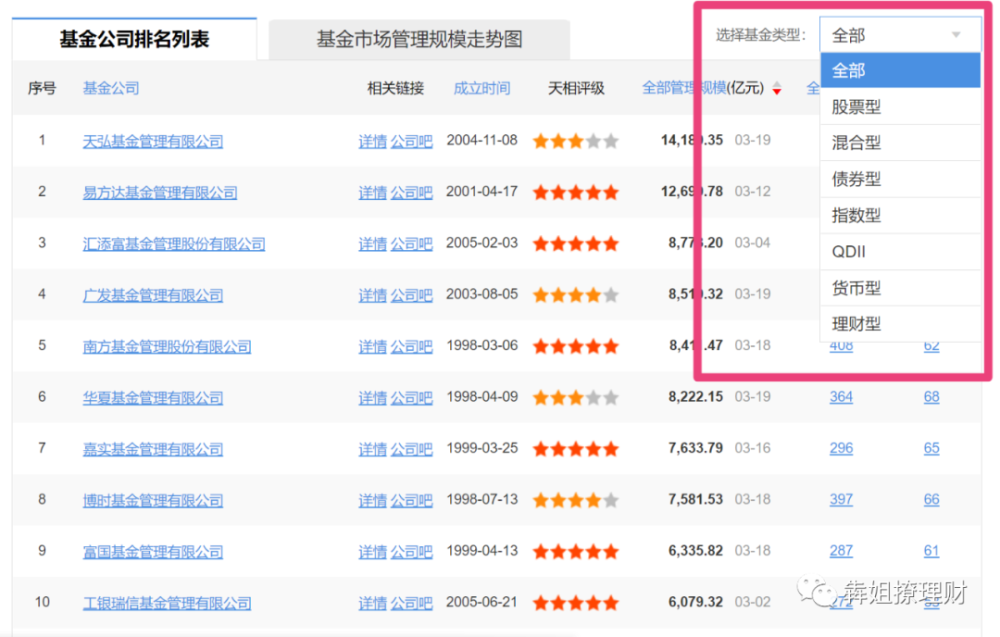Screen dimensions: 1000x637
Task: Open 华夏基金管理有限公司 link
Action: (x=152, y=398)
